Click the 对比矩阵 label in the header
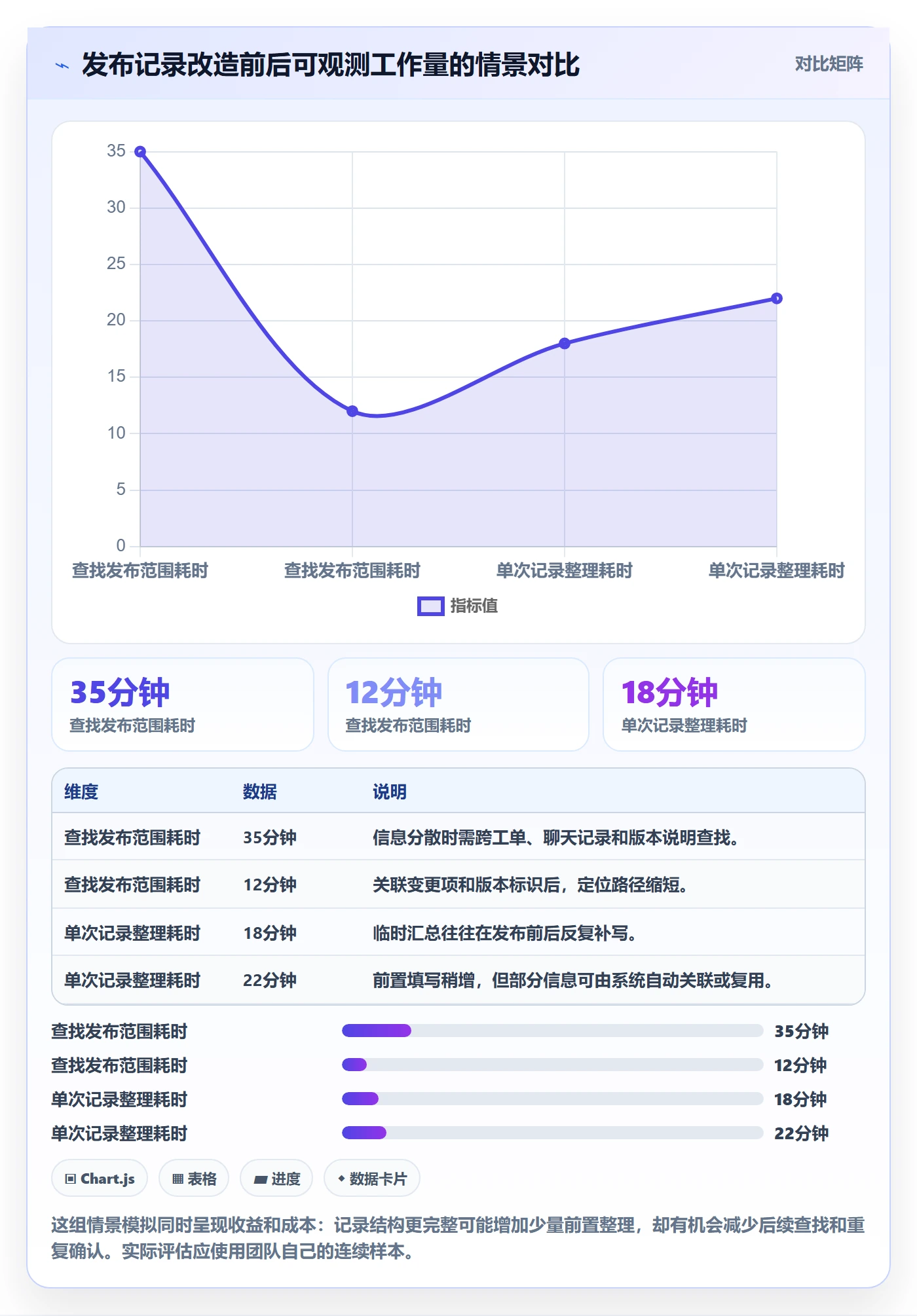Image resolution: width=917 pixels, height=1316 pixels. (829, 64)
